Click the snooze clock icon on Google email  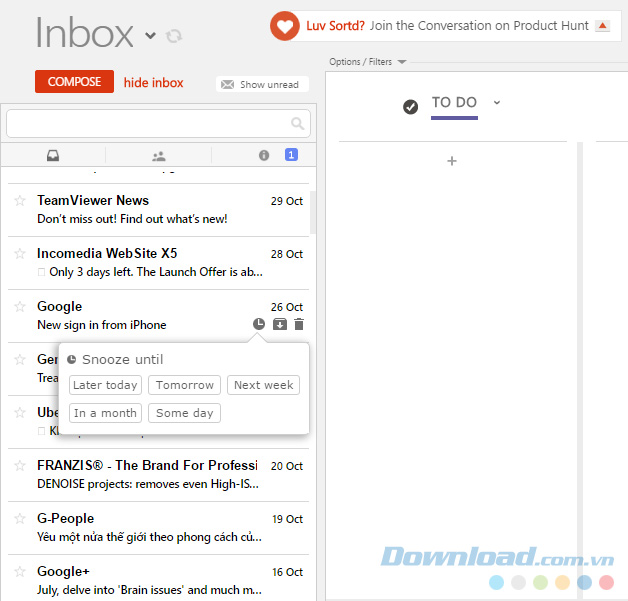[259, 324]
